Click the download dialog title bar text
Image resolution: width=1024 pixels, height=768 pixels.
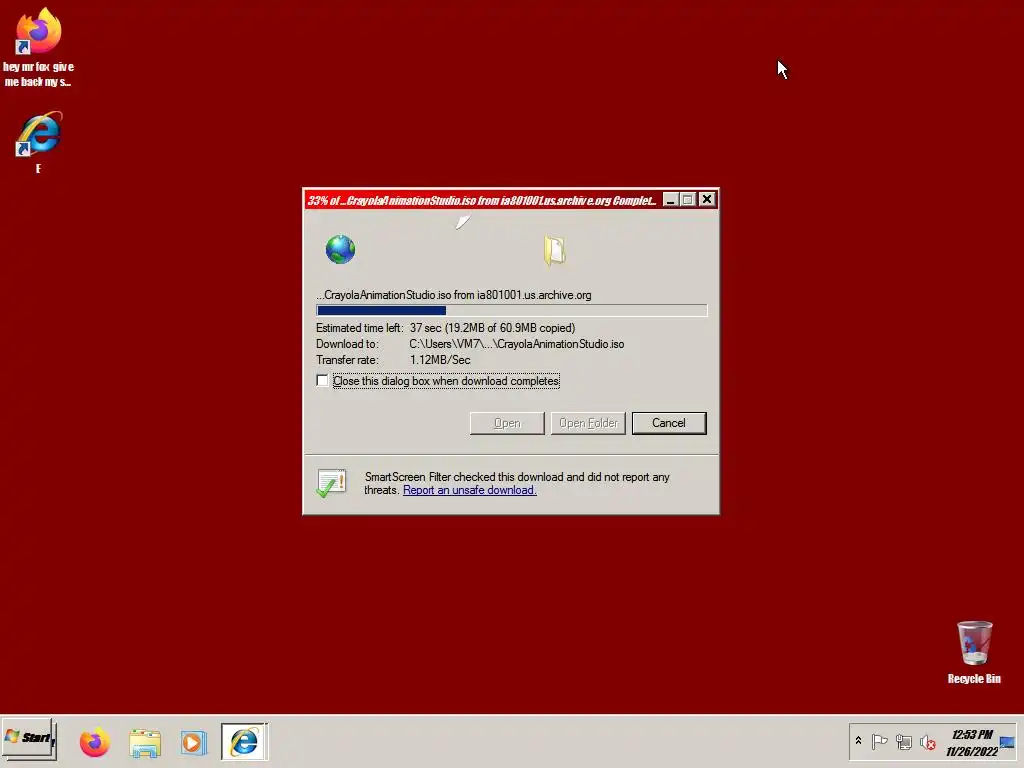[x=481, y=200]
